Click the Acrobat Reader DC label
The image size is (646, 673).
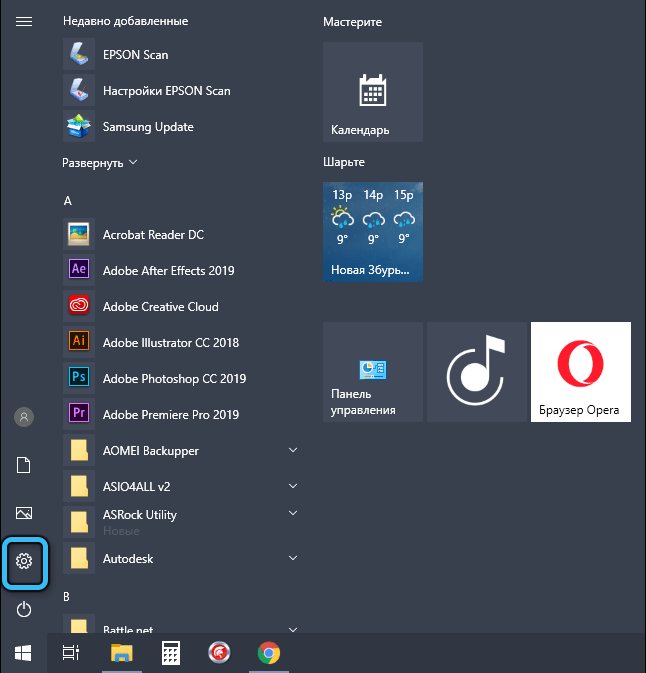(x=153, y=234)
